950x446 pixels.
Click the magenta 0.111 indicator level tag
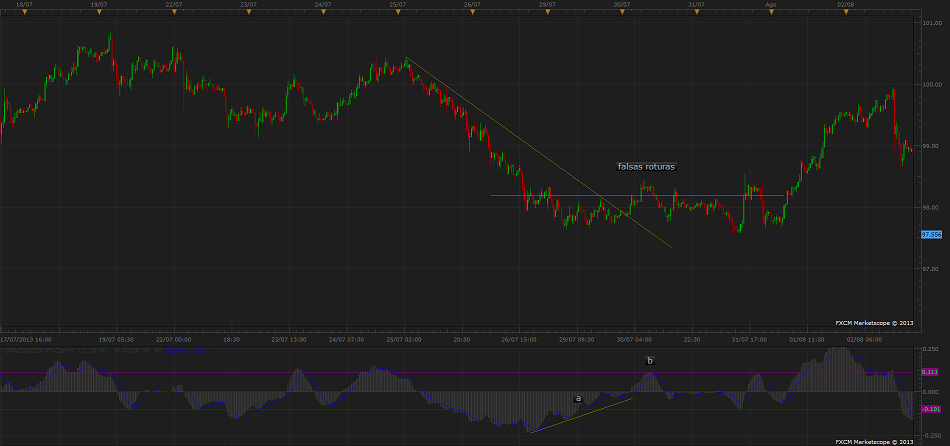(929, 373)
